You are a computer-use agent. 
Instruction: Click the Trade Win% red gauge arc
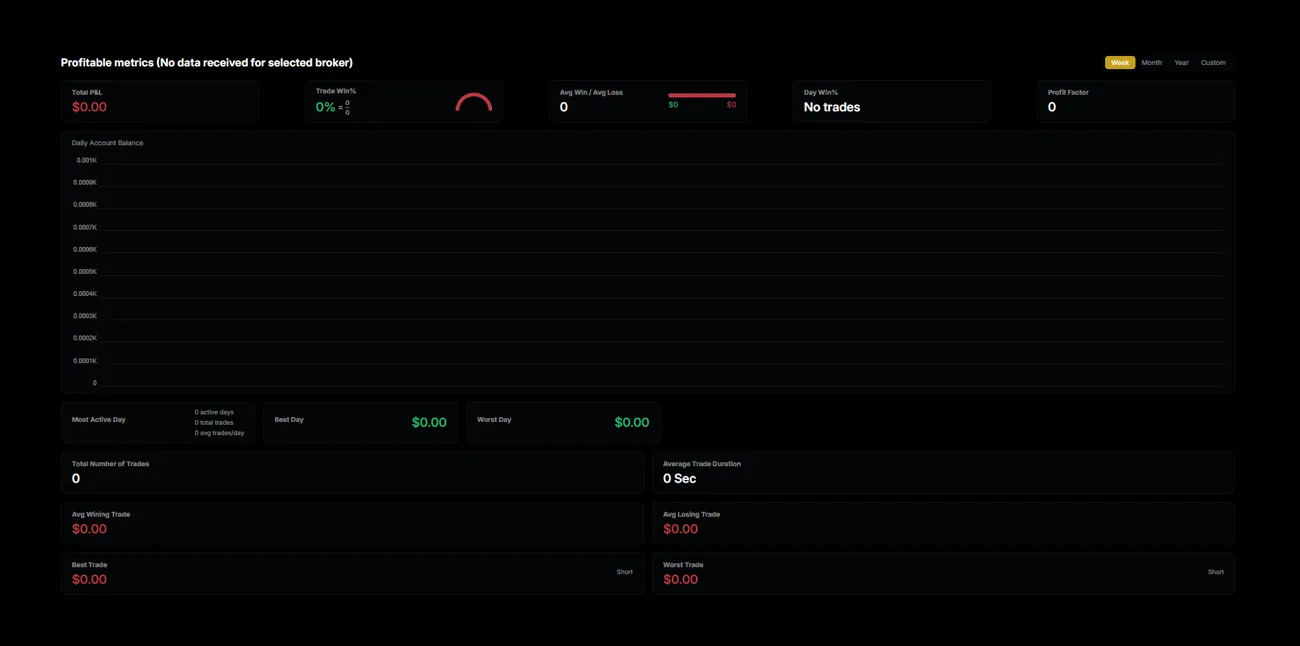(x=473, y=102)
